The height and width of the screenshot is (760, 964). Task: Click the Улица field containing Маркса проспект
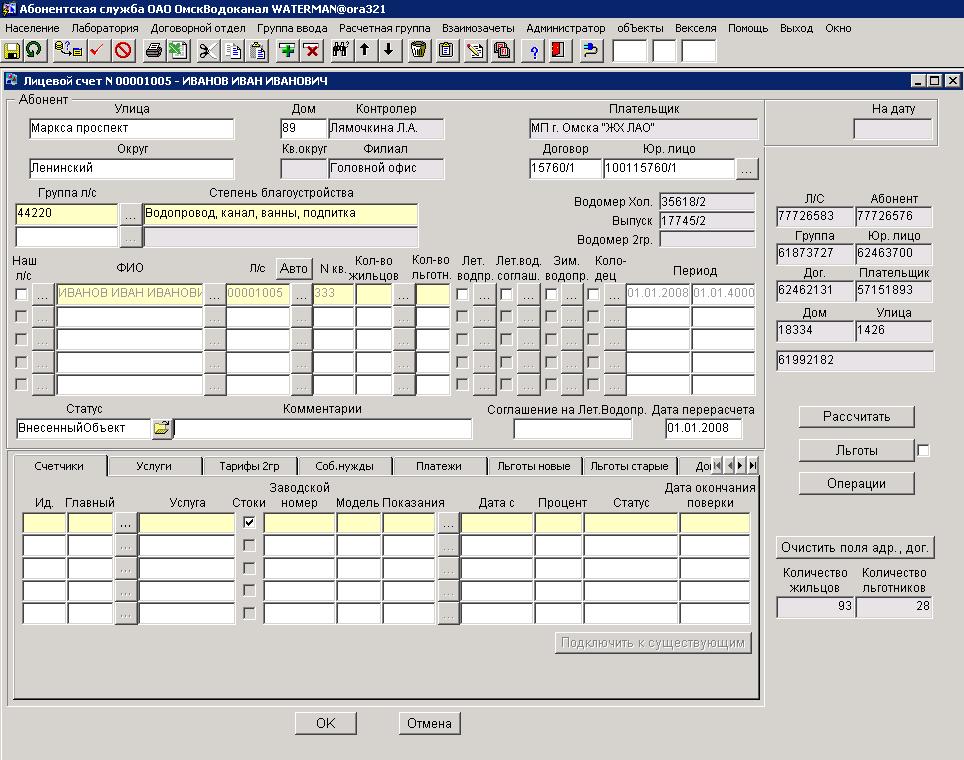coord(131,128)
